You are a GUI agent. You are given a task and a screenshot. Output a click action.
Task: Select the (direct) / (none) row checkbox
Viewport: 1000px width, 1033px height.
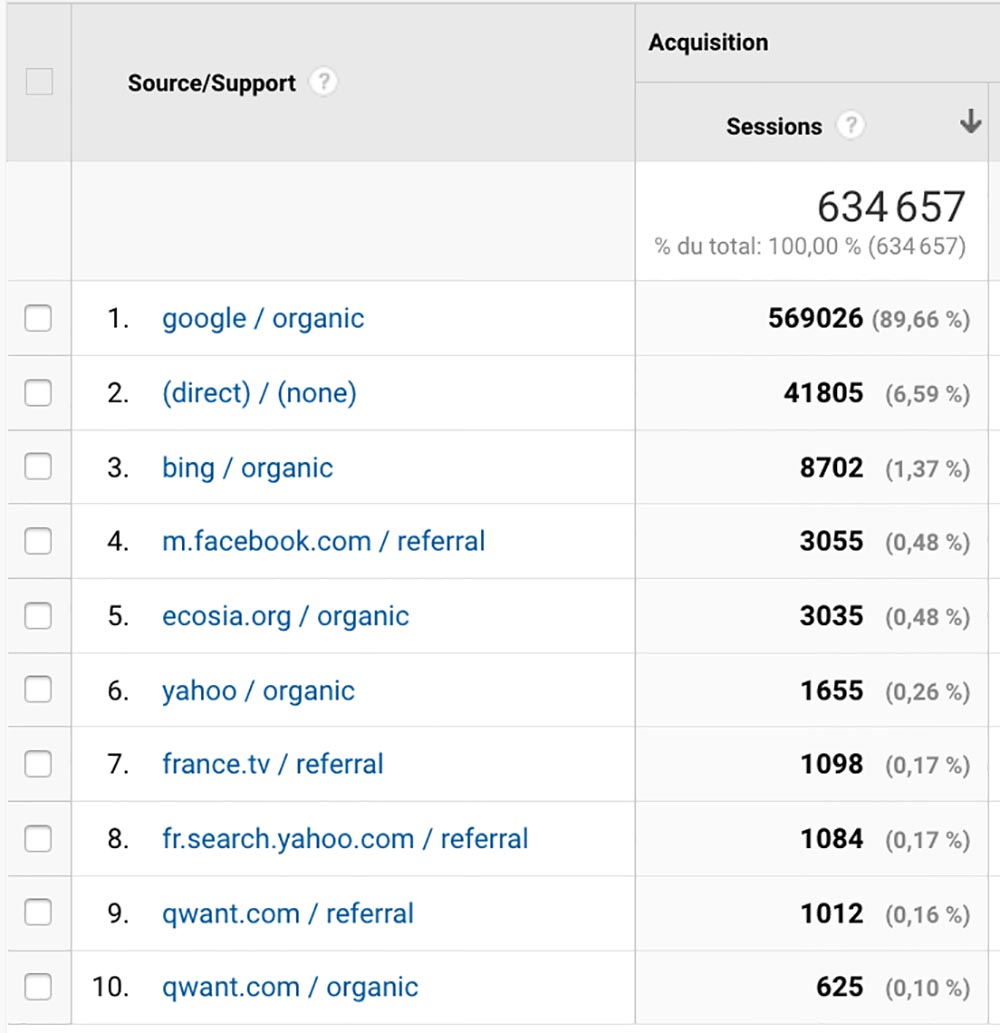click(x=38, y=393)
